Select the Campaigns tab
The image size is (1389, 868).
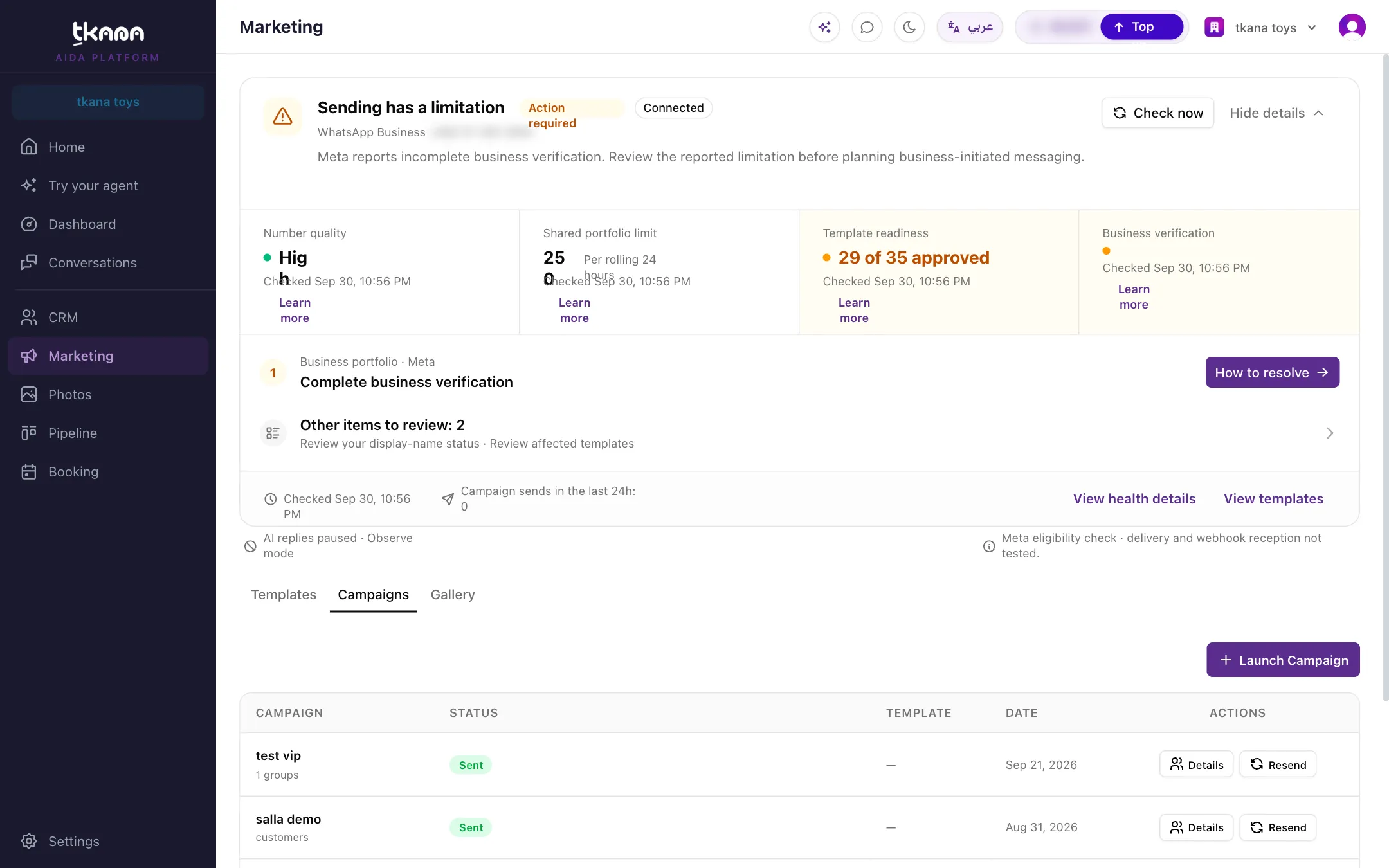pos(373,595)
